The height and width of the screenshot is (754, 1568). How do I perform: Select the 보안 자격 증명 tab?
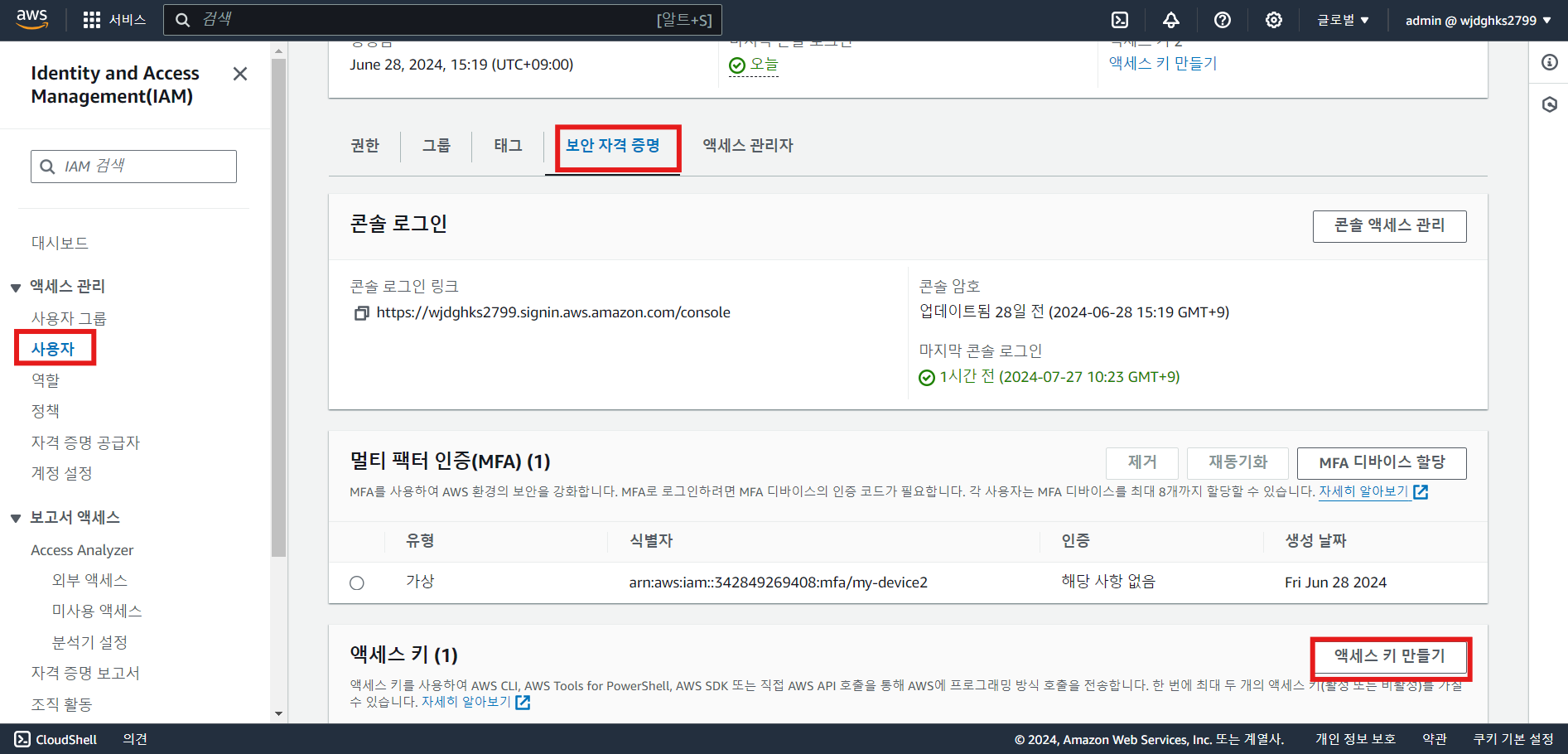613,146
